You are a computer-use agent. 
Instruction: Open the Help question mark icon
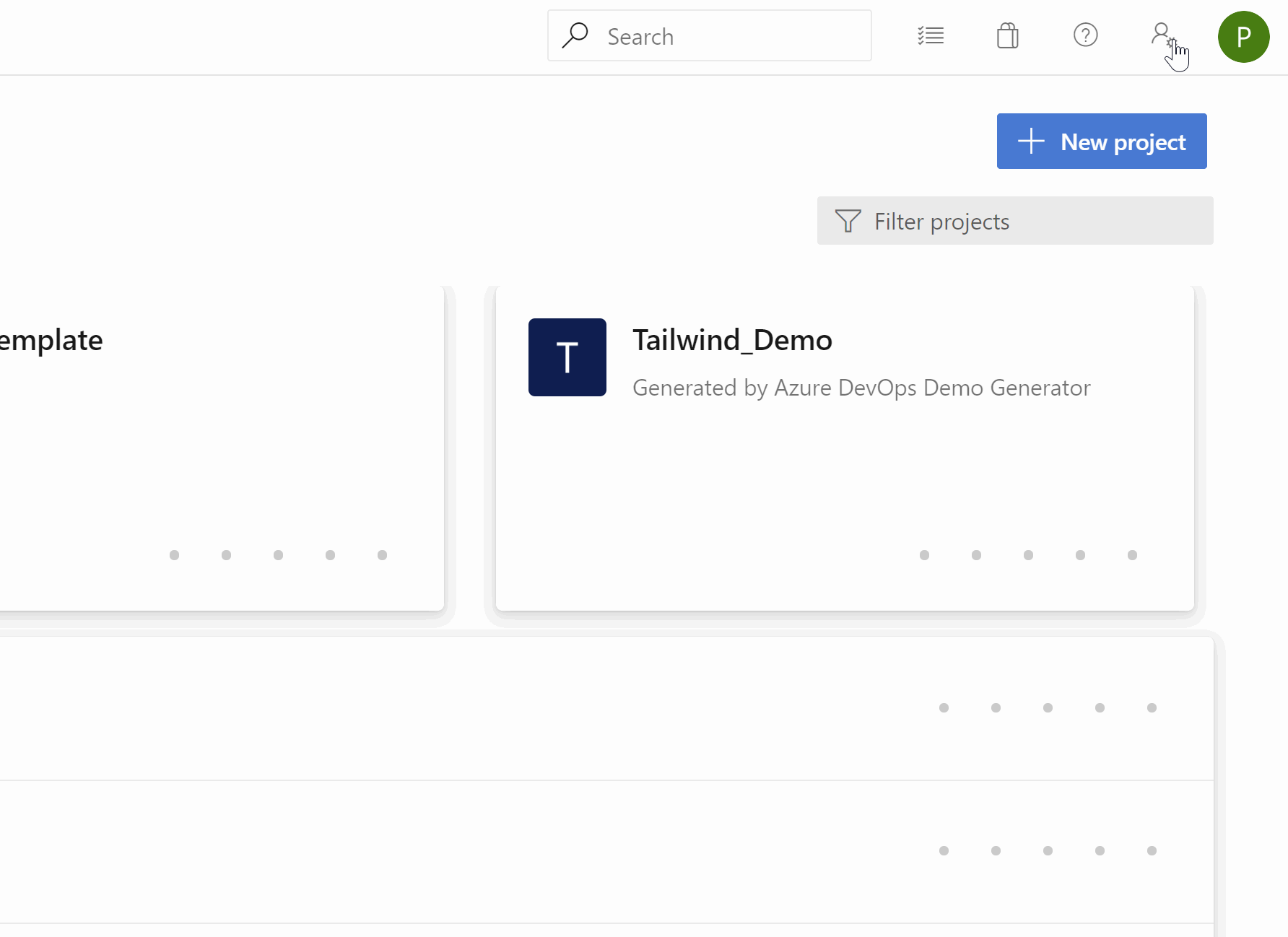coord(1085,35)
